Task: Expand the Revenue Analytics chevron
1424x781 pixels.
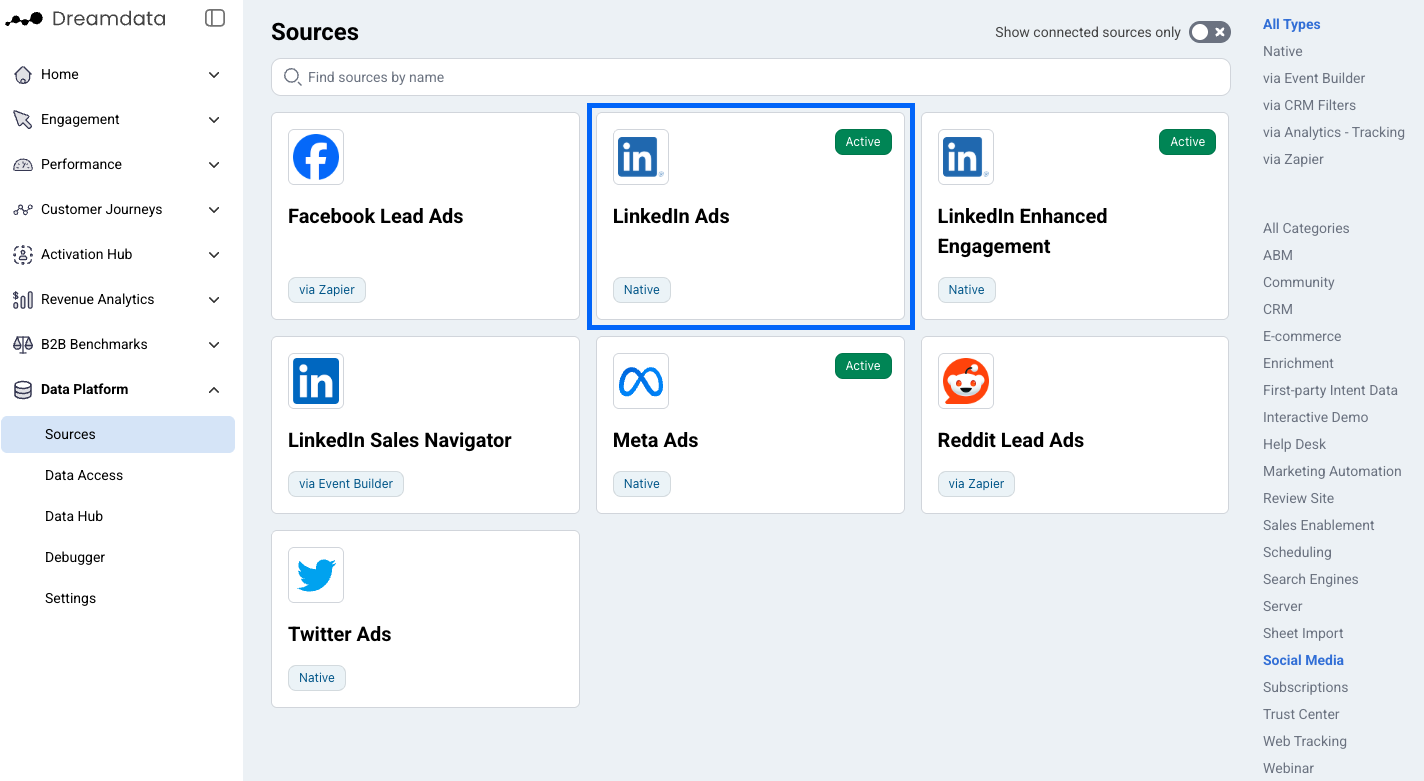Action: click(x=214, y=300)
